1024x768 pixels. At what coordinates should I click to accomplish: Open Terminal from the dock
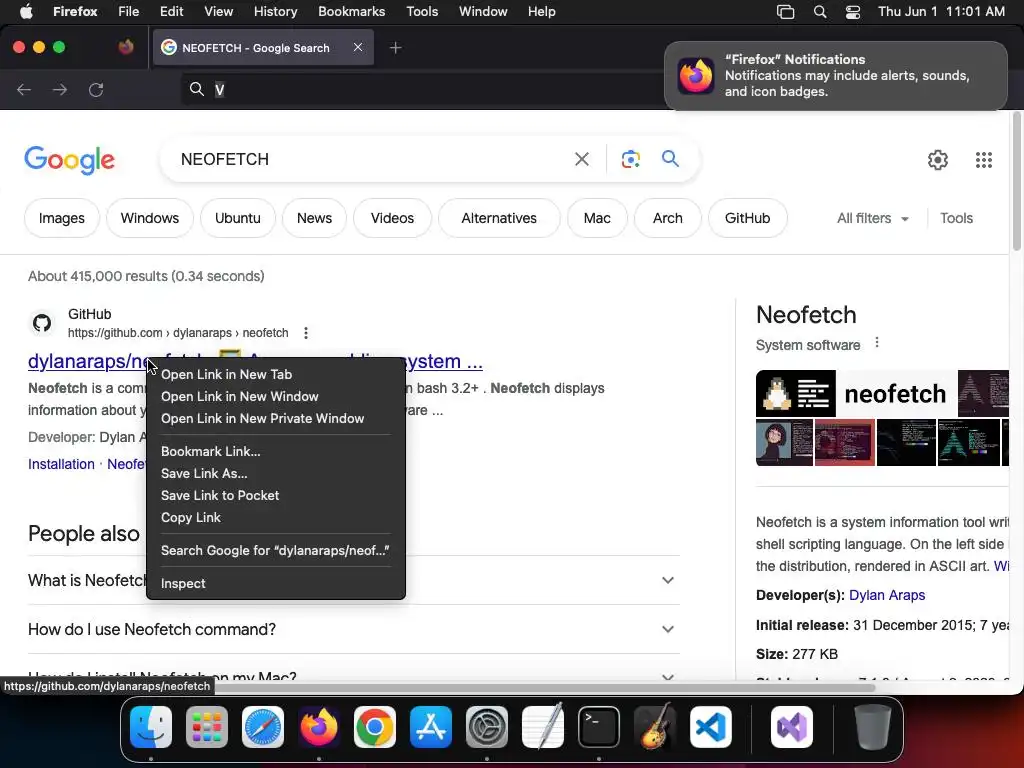click(x=599, y=727)
